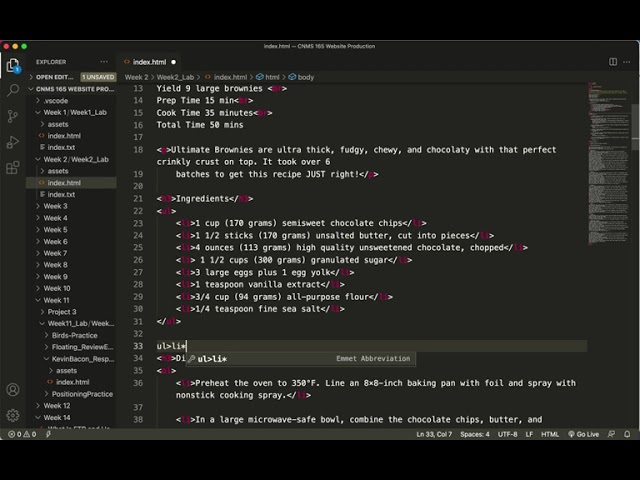Click the 'Total Time 50 mins' line

[200, 125]
